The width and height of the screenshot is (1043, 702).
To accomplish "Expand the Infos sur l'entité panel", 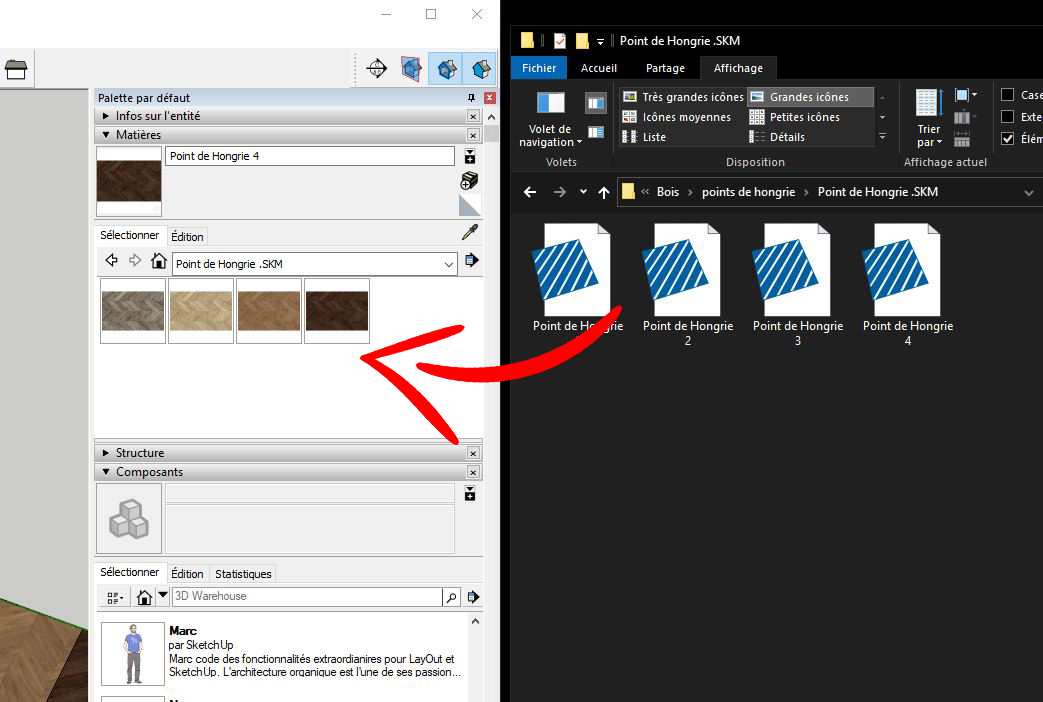I will pos(106,116).
